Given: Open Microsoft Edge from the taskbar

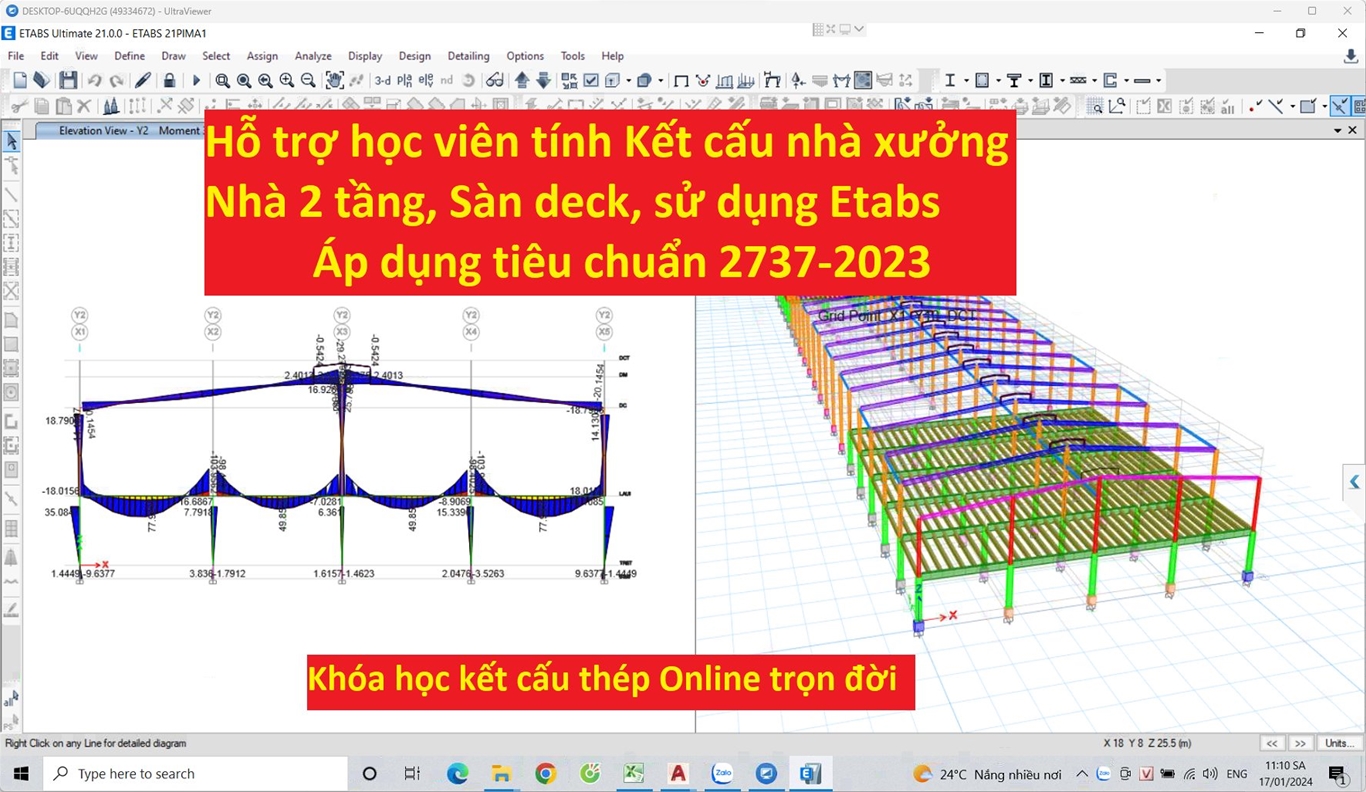Looking at the screenshot, I should coord(457,773).
